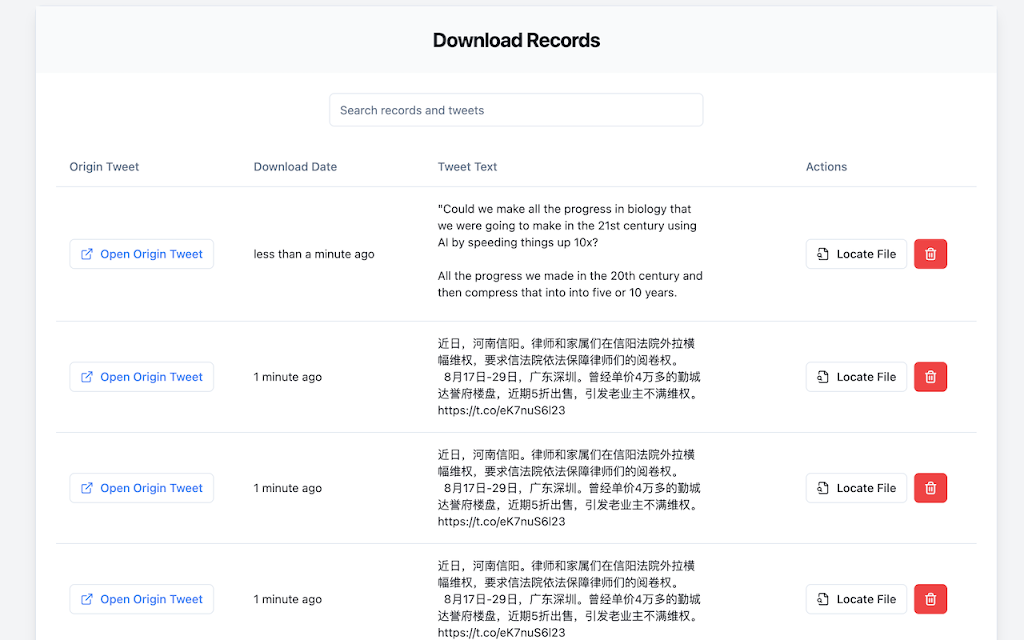Image resolution: width=1024 pixels, height=640 pixels.
Task: Select the 'Tweet Text' column header
Action: pos(468,167)
